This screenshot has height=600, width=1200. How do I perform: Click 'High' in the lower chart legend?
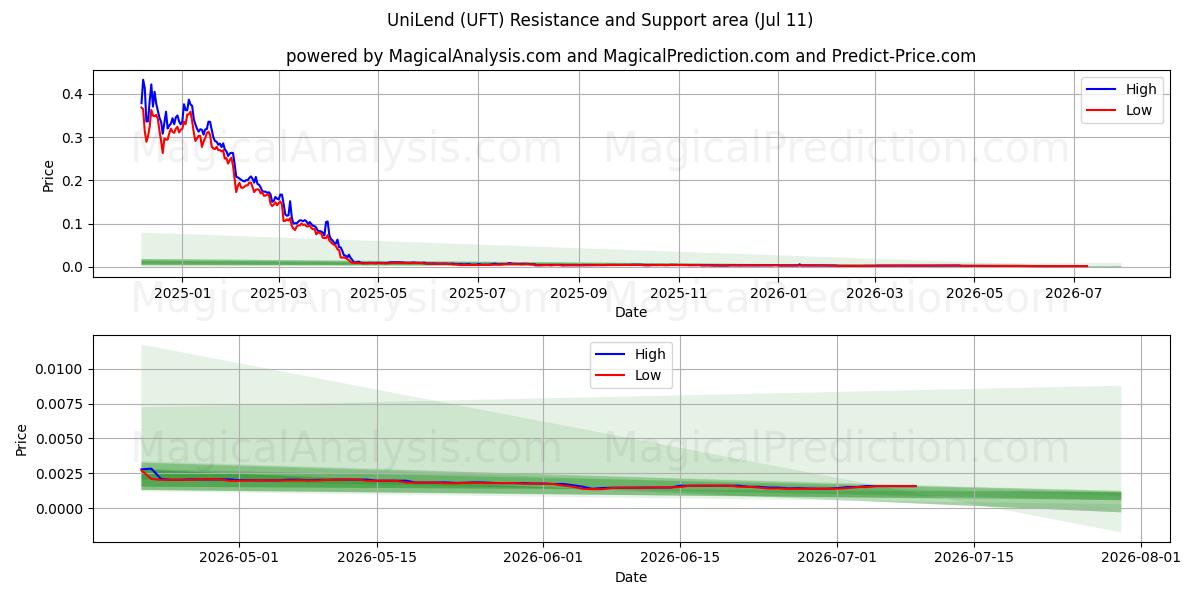pos(650,355)
